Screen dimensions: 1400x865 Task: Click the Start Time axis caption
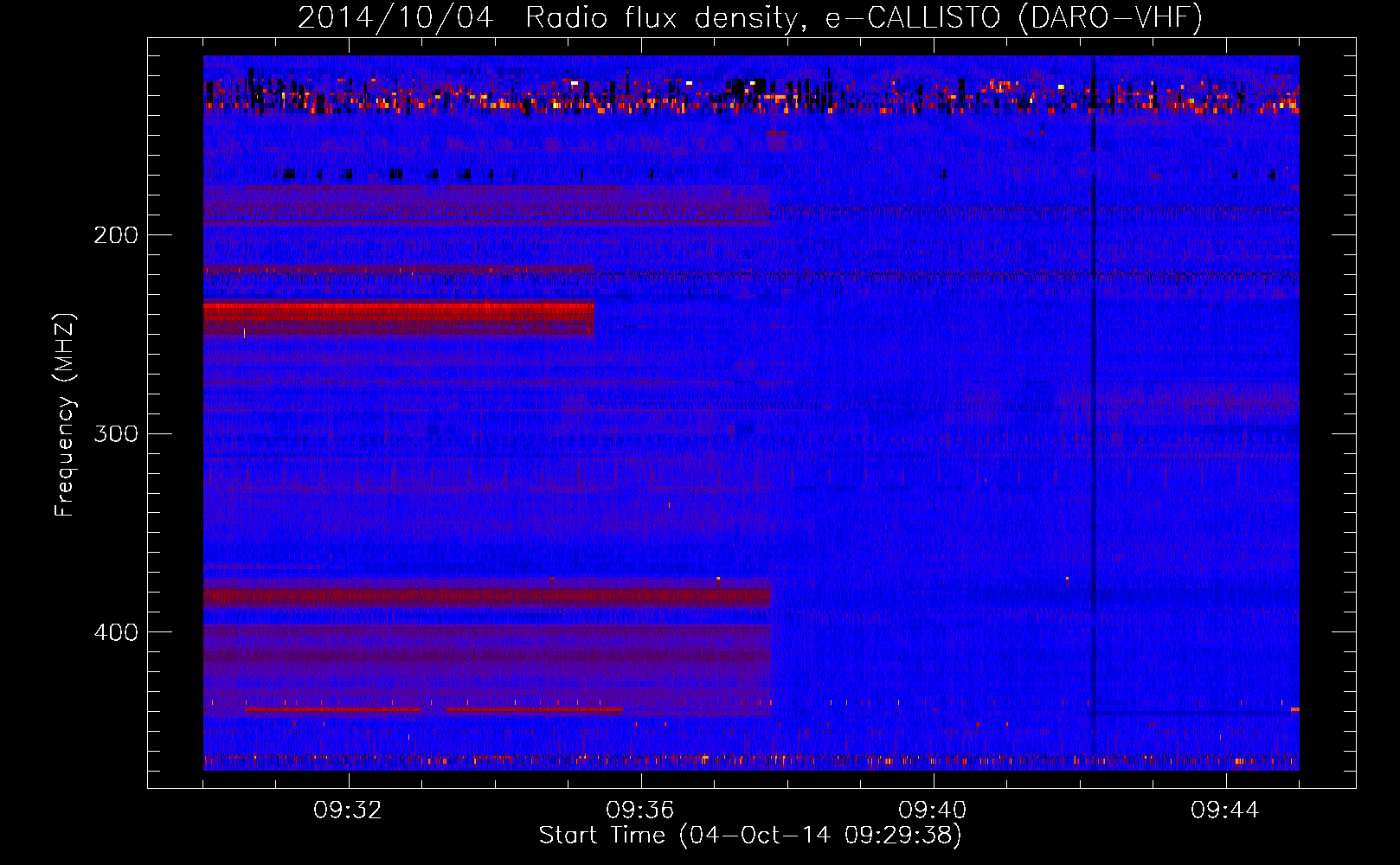[750, 836]
